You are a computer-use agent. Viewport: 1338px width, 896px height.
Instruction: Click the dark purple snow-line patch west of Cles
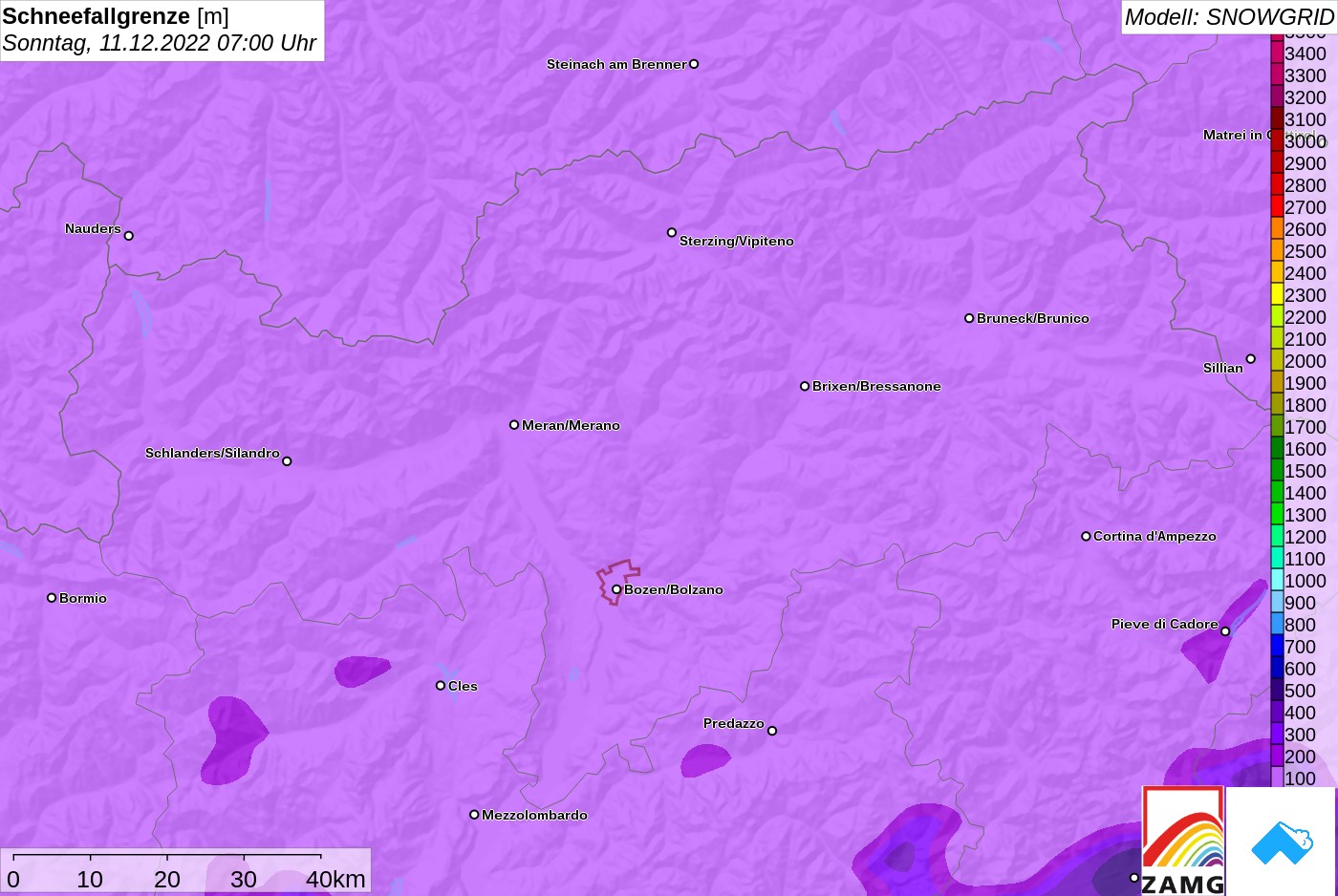pyautogui.click(x=362, y=671)
